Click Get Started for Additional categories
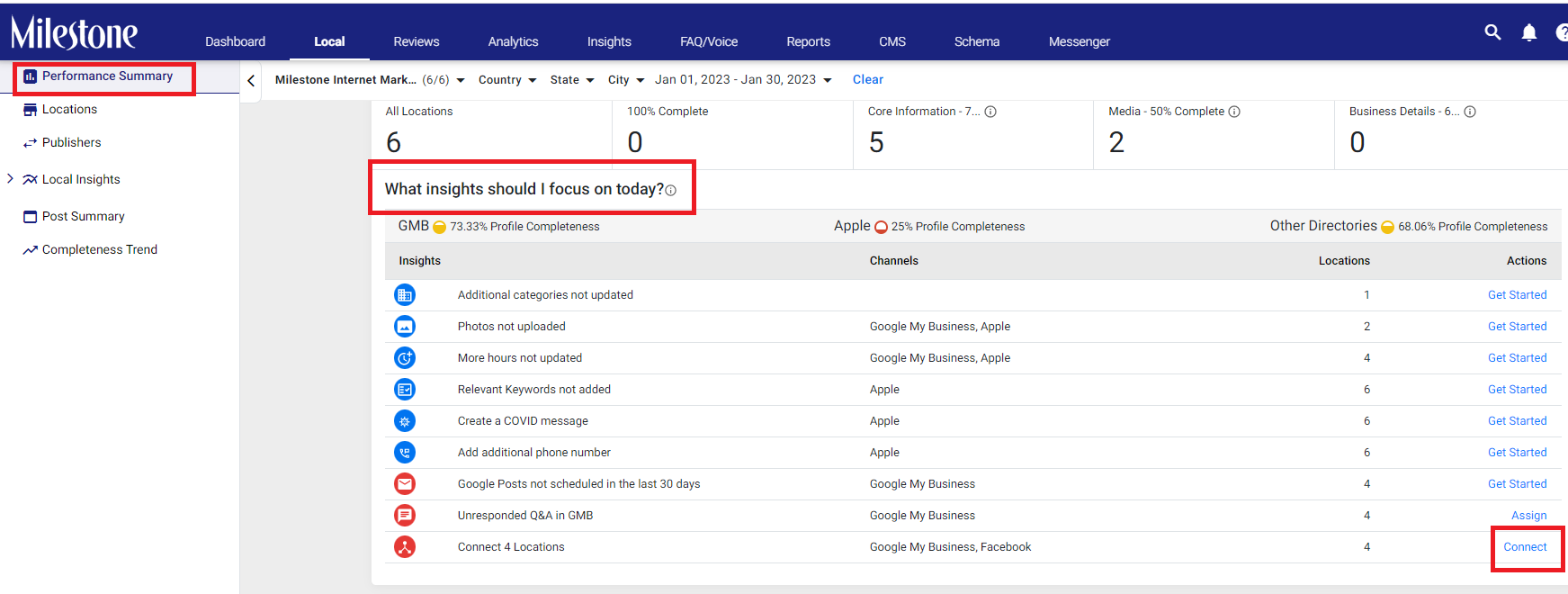The width and height of the screenshot is (1568, 594). [x=1517, y=295]
